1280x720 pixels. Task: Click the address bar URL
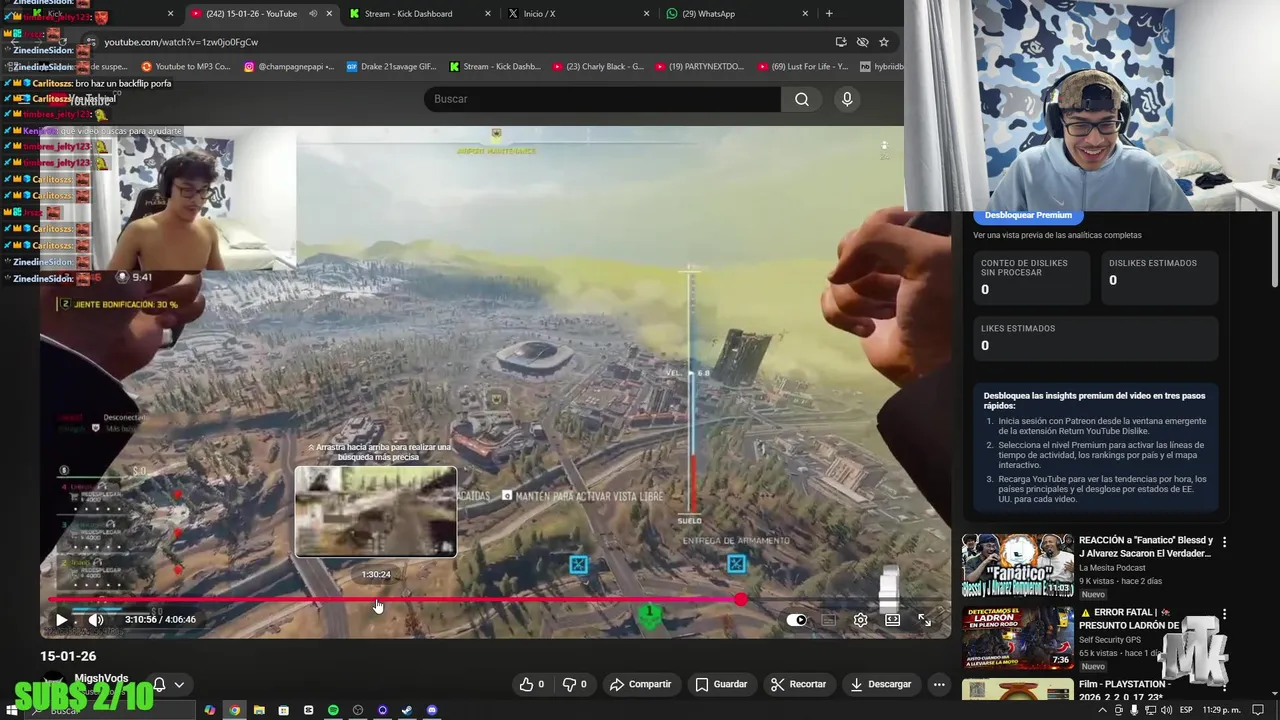(181, 42)
